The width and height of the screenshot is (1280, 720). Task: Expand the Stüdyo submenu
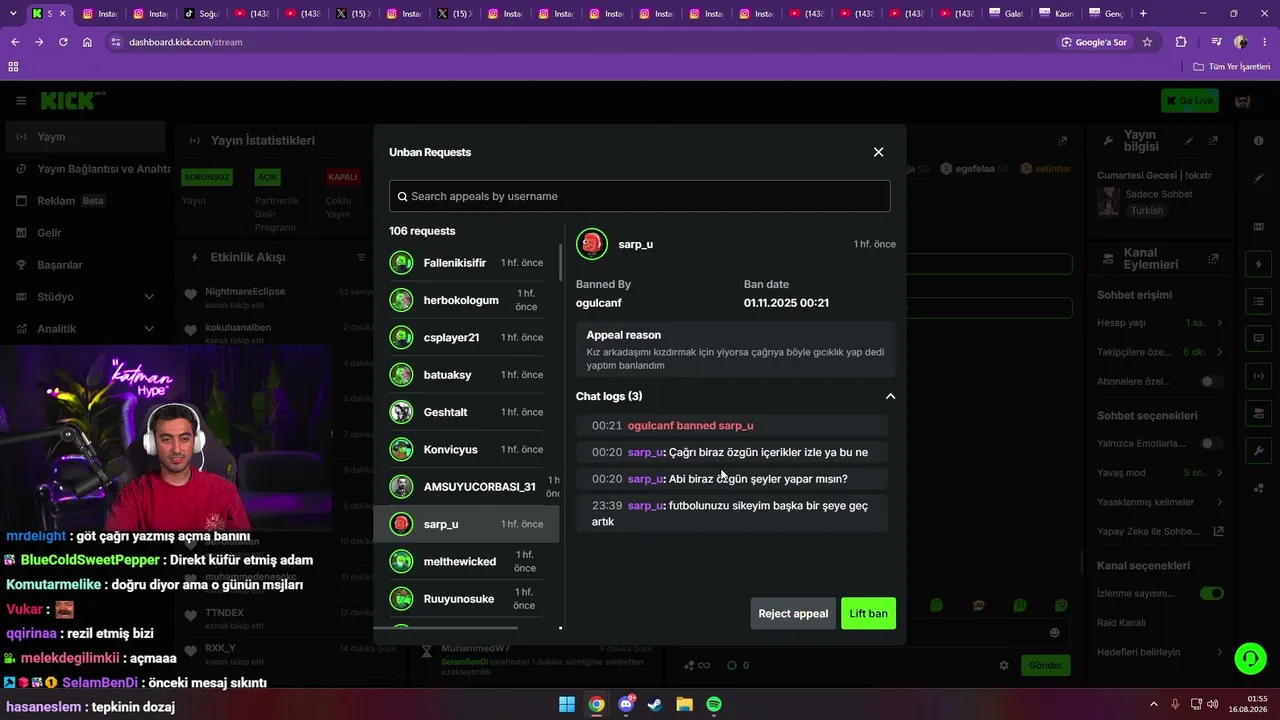[x=85, y=297]
